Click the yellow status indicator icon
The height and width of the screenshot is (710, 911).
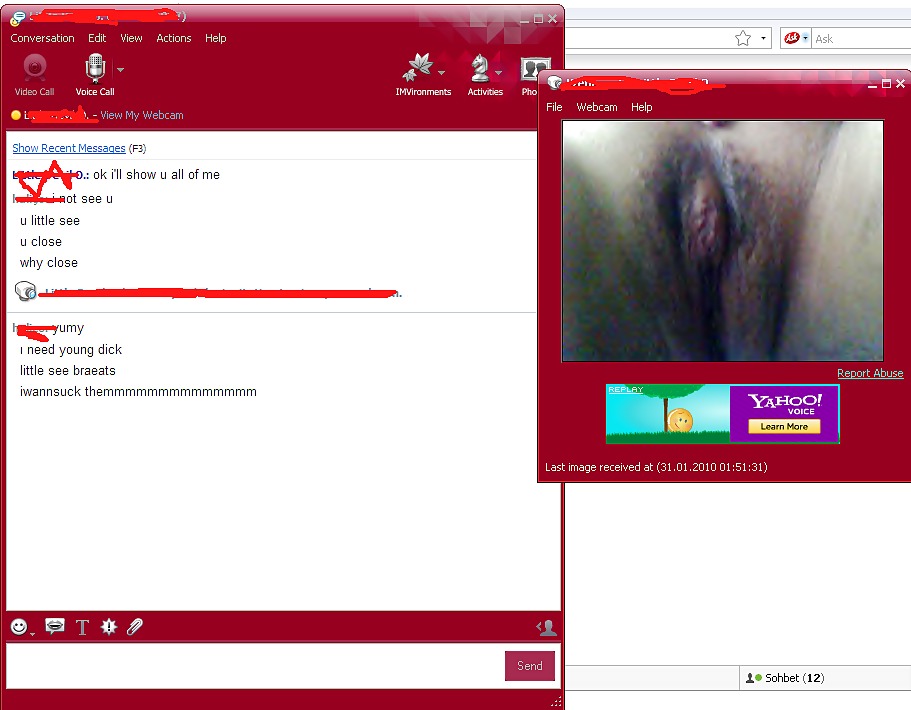[x=16, y=115]
